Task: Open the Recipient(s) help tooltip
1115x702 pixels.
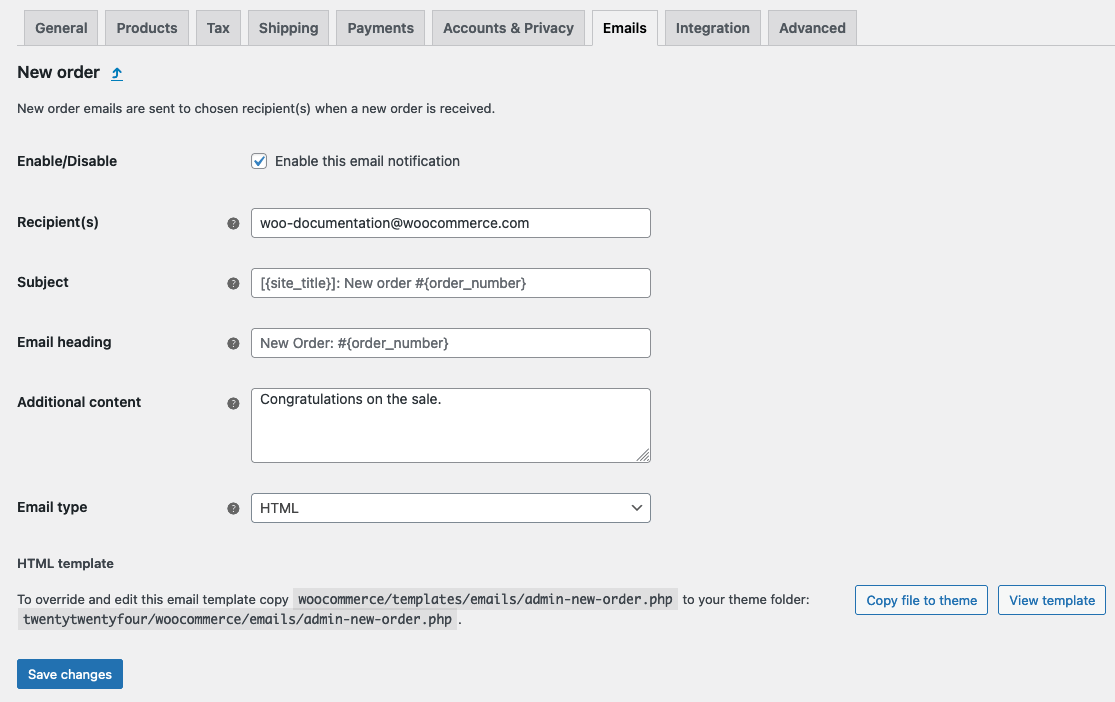Action: (234, 223)
